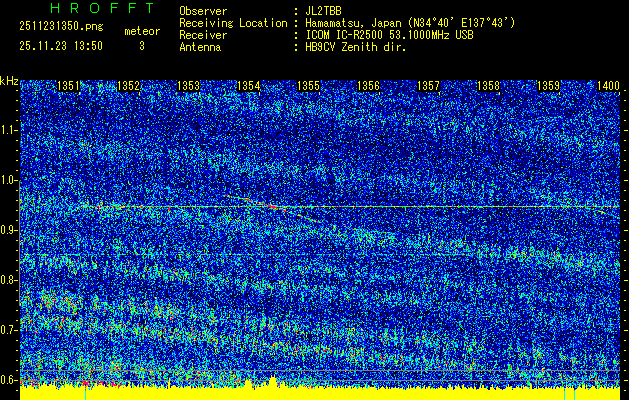Image resolution: width=629 pixels, height=400 pixels.
Task: Click the 25.11.23 13:50 timestamp
Action: (61, 46)
